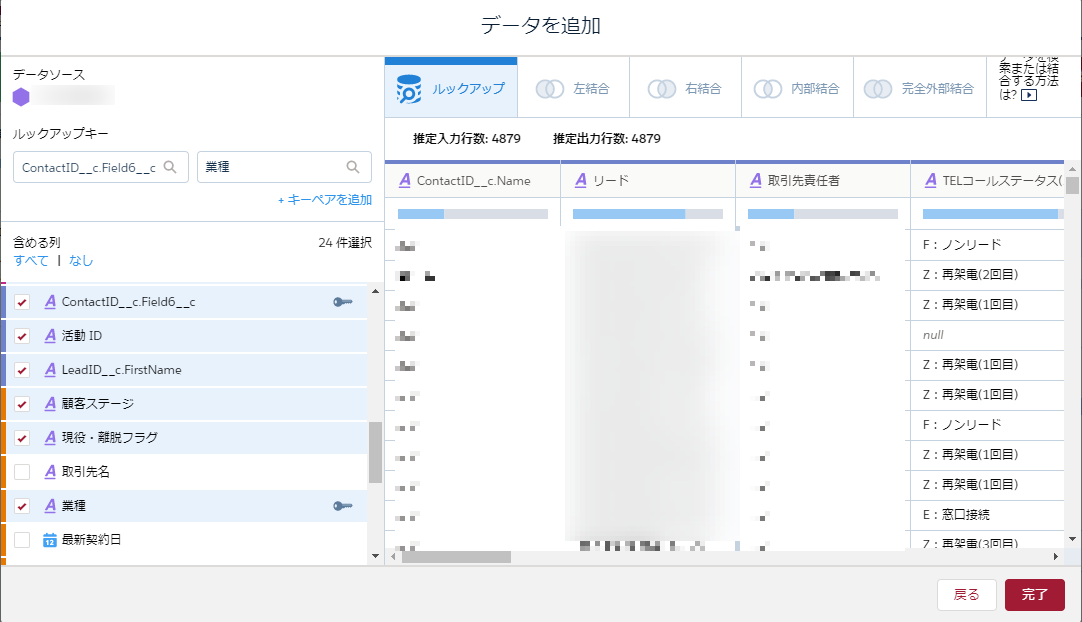Click the 戻る (Back) button
The image size is (1082, 622).
click(966, 595)
